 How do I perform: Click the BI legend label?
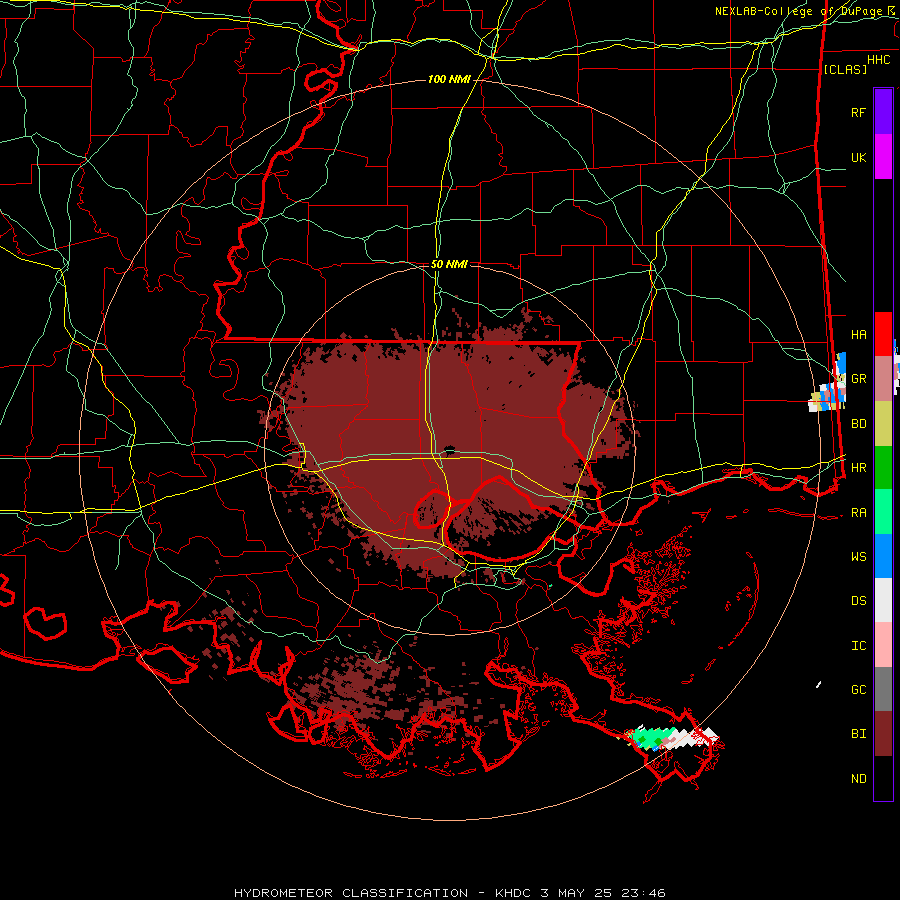(858, 734)
